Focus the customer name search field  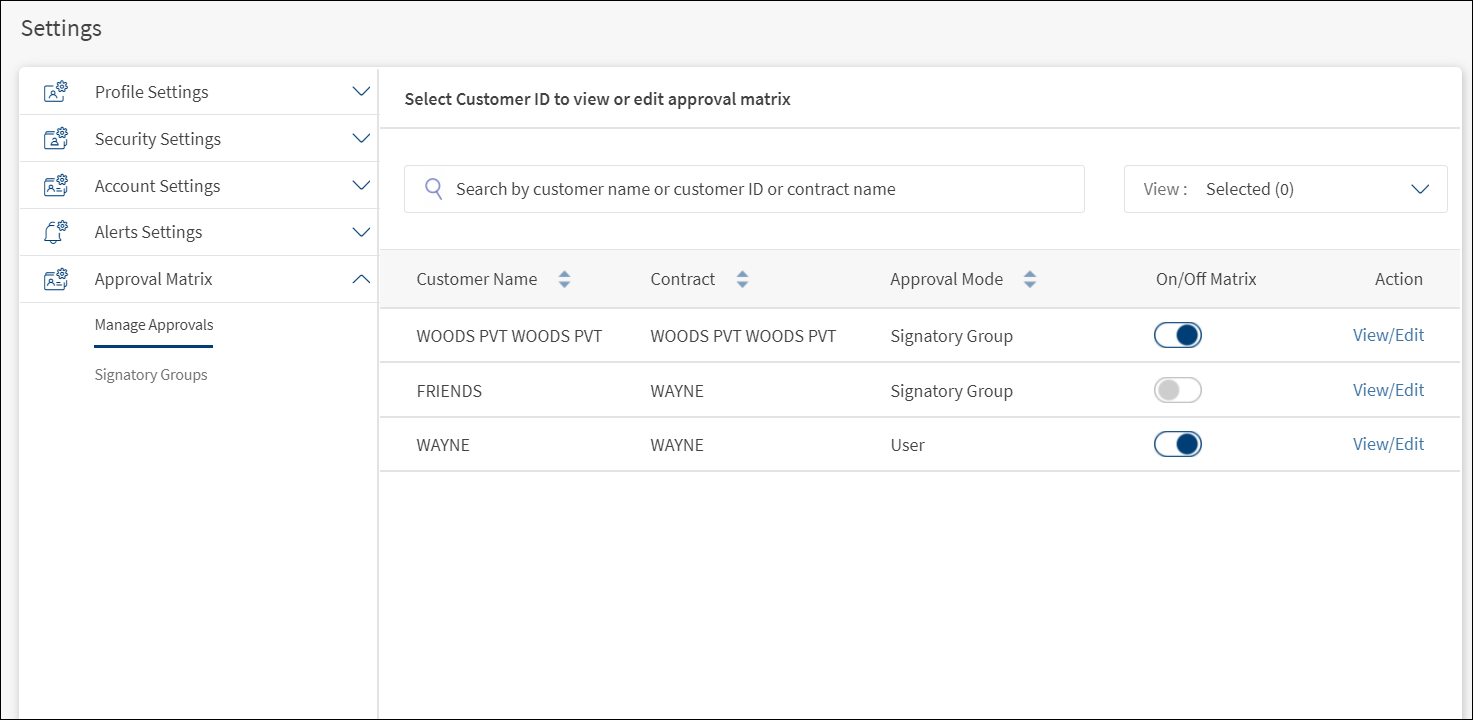[760, 189]
